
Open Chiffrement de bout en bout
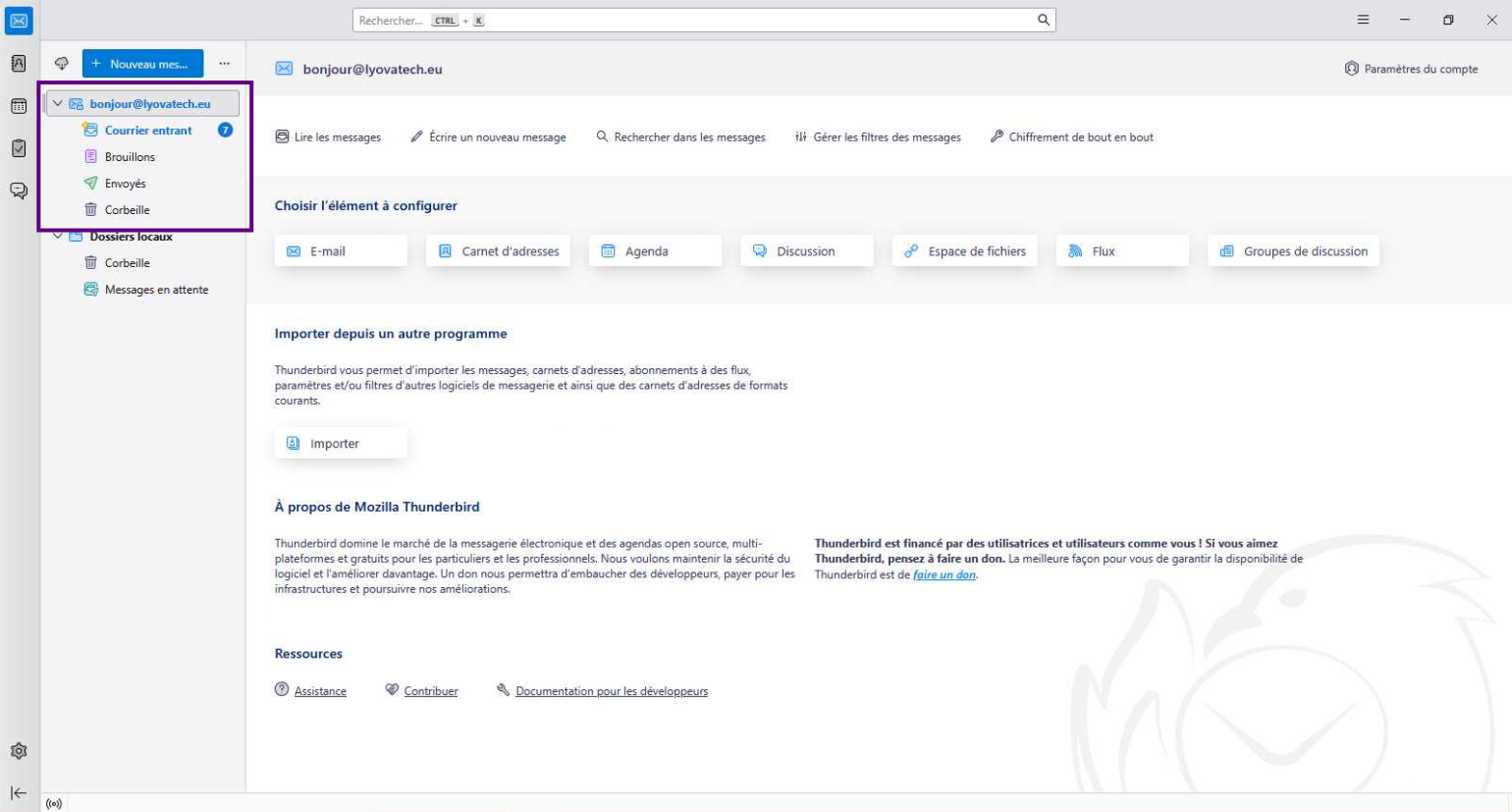1071,137
